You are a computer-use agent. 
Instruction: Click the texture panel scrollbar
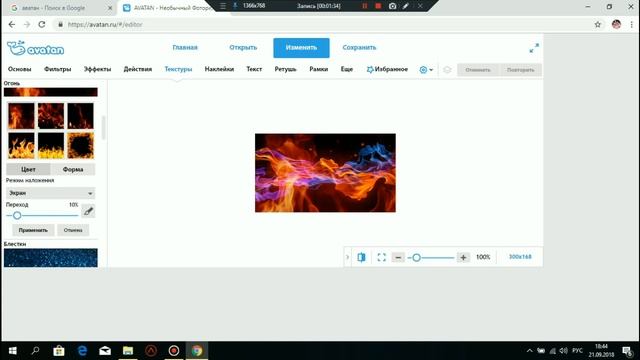(104, 127)
